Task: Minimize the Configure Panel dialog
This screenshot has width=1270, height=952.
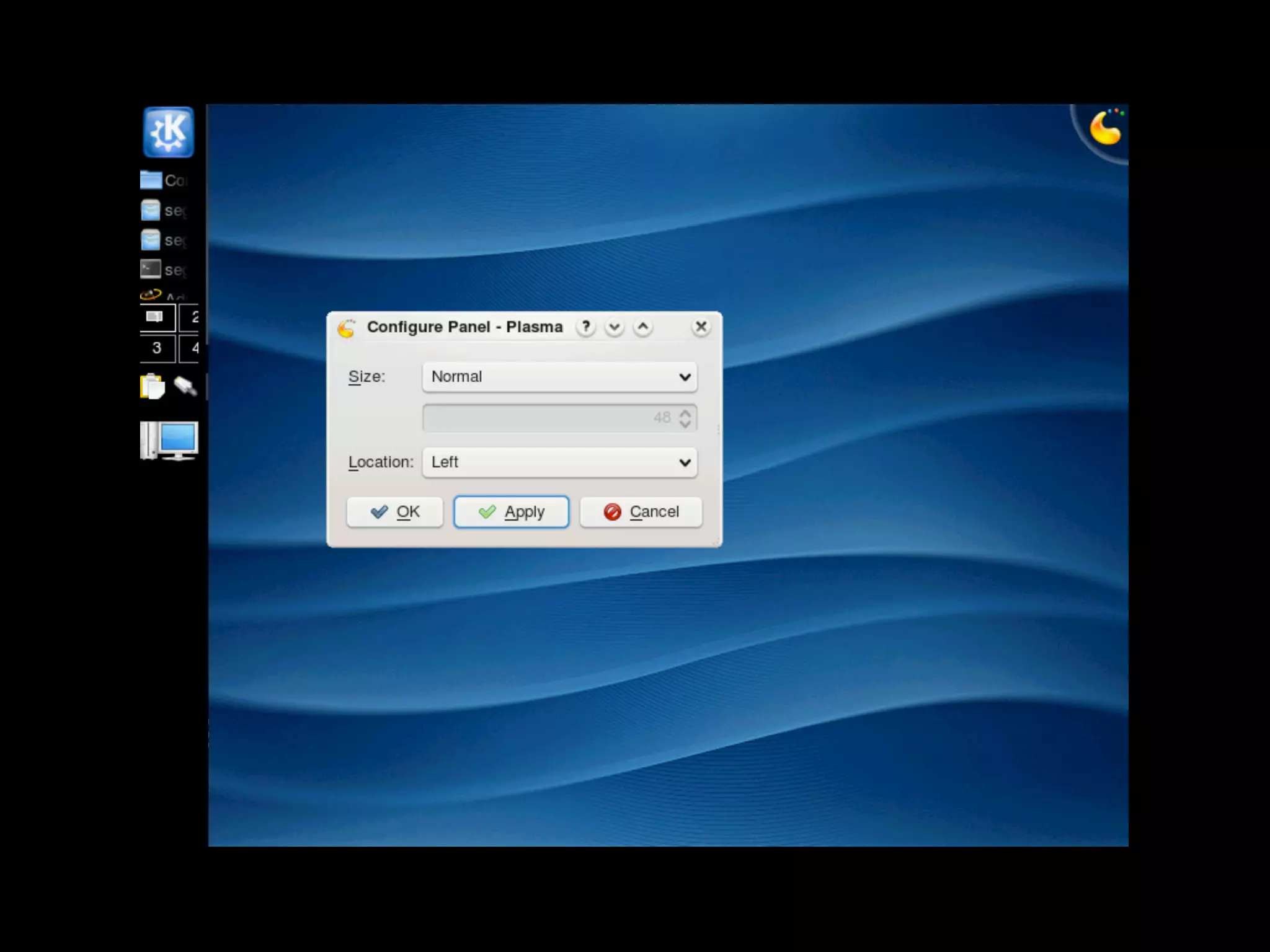Action: click(x=614, y=327)
